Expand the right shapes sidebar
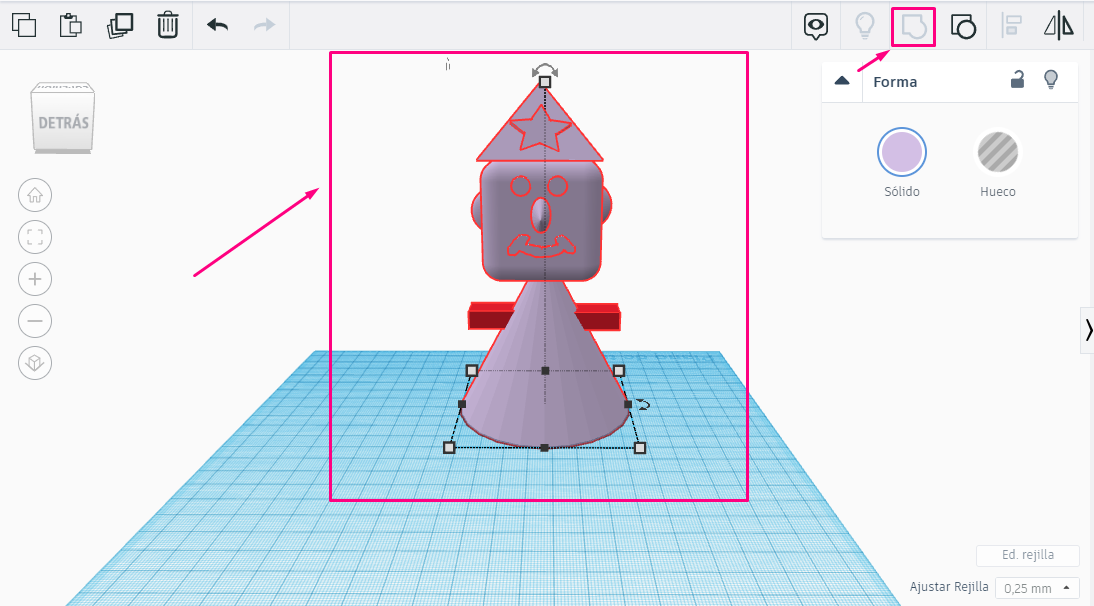The height and width of the screenshot is (606, 1094). [x=1088, y=330]
